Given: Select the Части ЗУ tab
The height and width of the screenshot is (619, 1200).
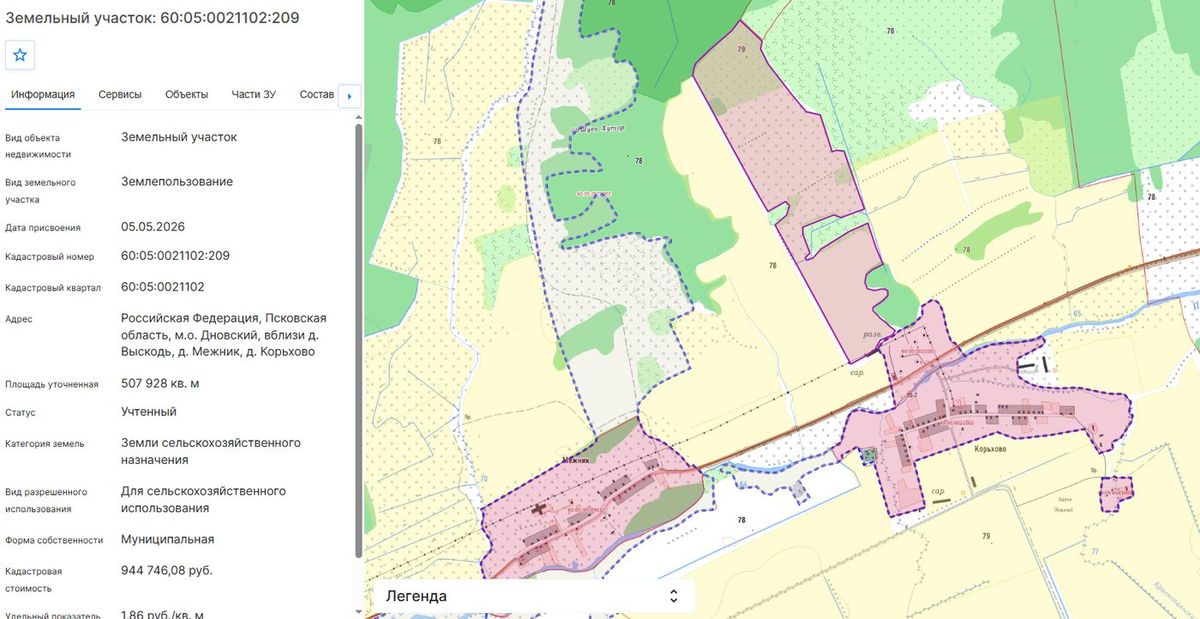Looking at the screenshot, I should (254, 94).
